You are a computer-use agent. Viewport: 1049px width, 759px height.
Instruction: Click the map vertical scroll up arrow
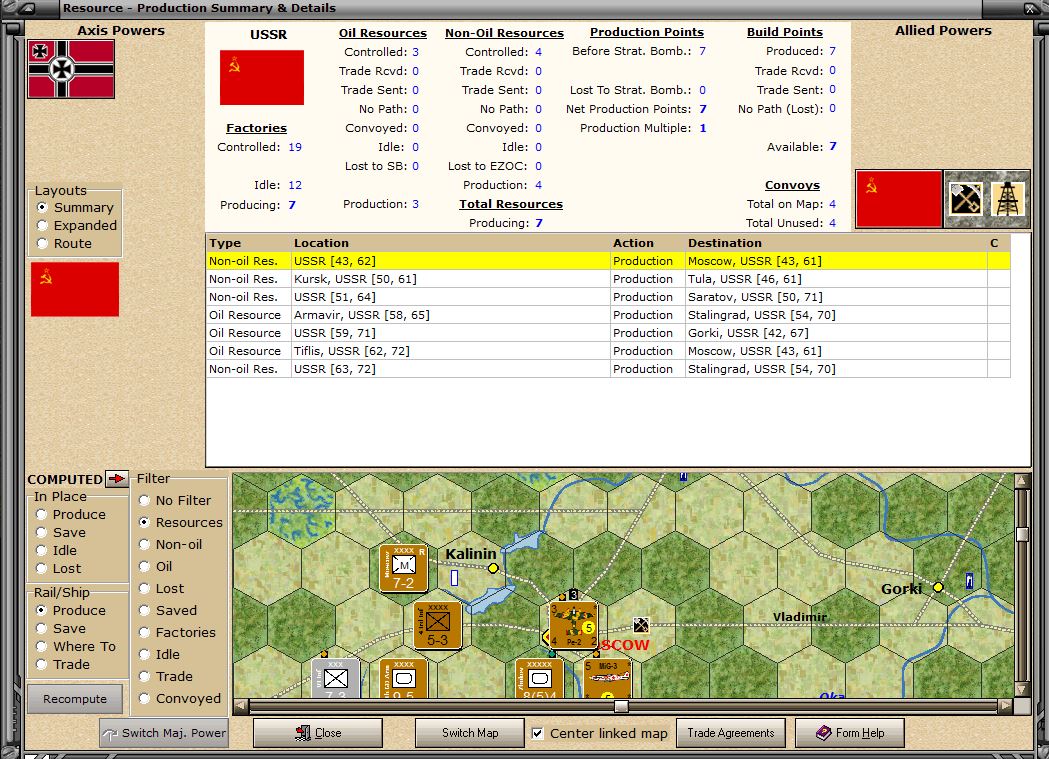[1022, 480]
